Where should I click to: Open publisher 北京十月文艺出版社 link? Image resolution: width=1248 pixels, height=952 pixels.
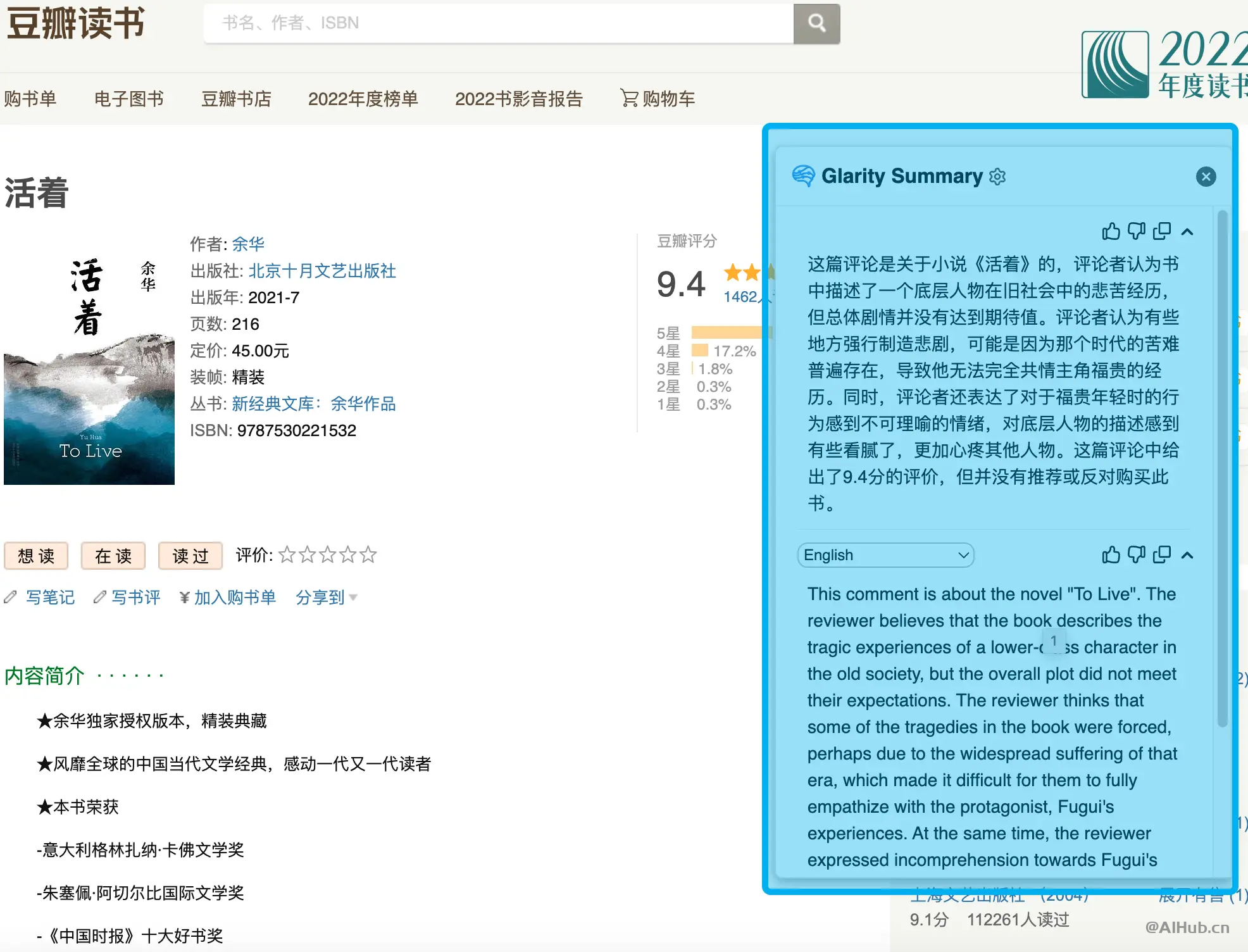(x=322, y=271)
